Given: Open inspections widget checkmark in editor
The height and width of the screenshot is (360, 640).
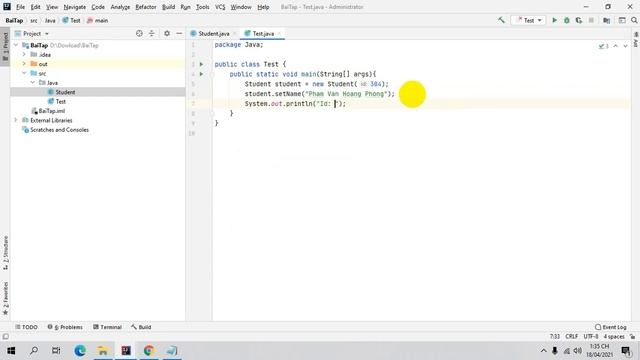Looking at the screenshot, I should [603, 46].
